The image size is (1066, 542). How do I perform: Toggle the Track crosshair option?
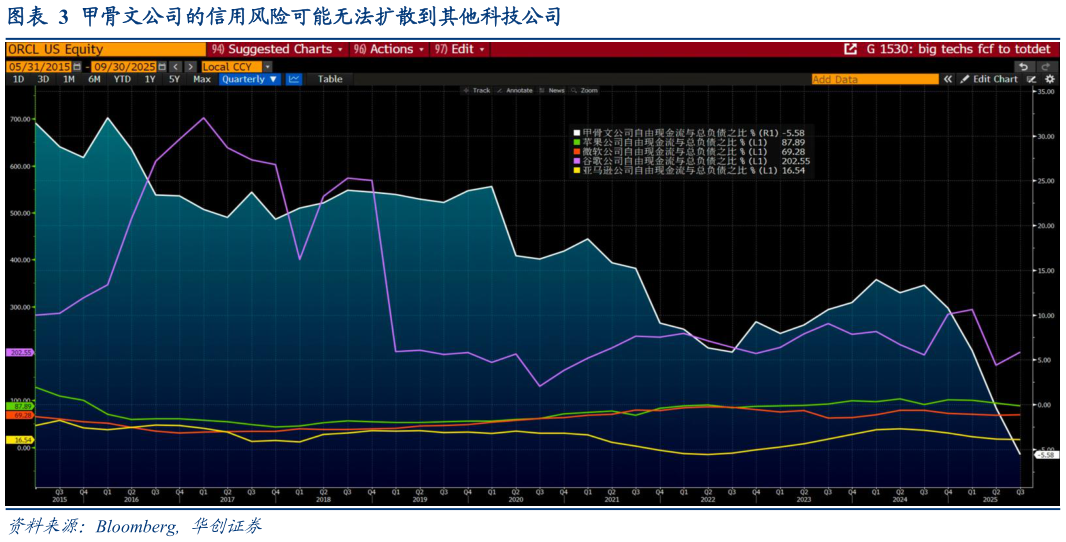476,90
